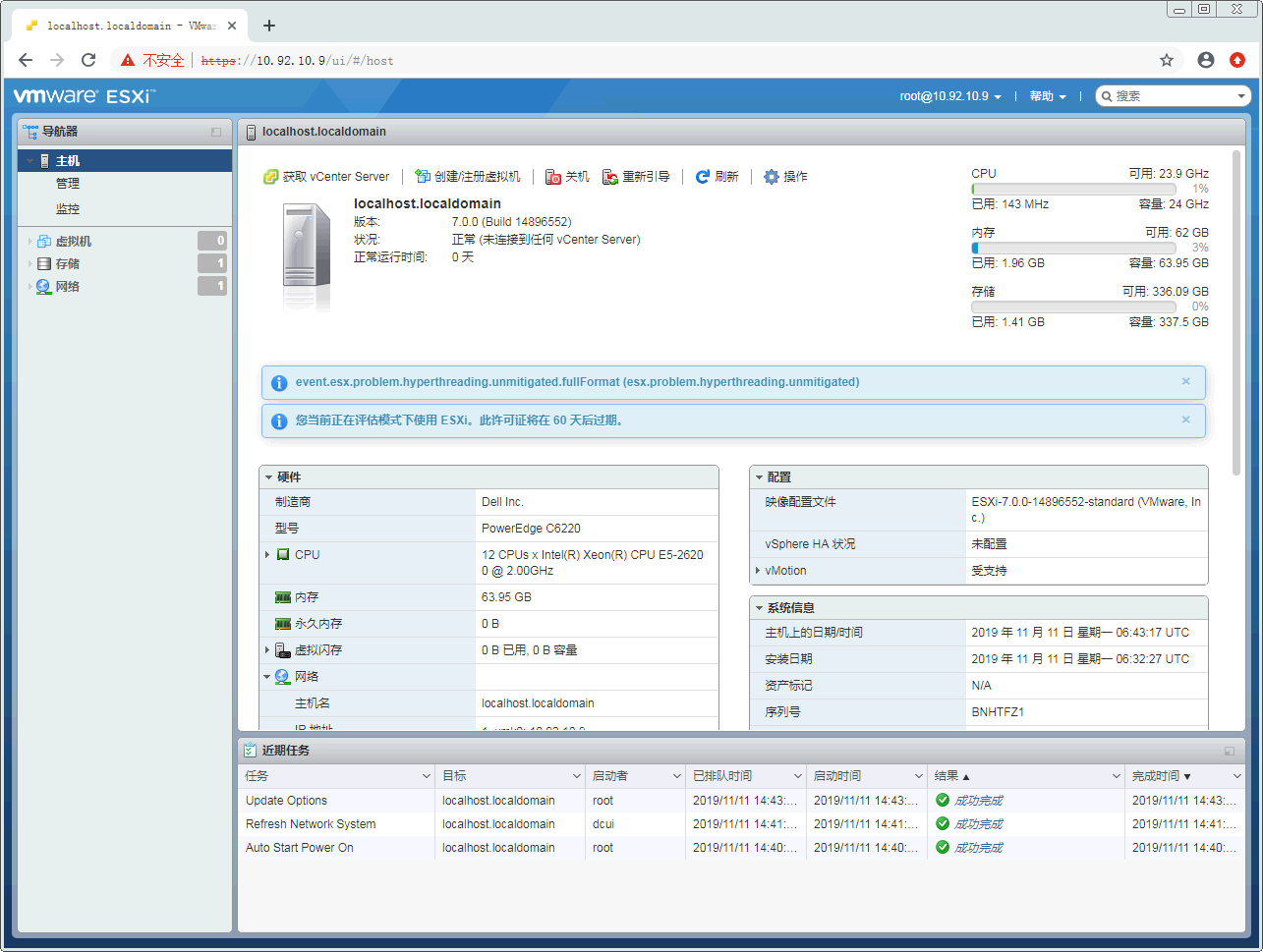The height and width of the screenshot is (952, 1263).
Task: Click the host icon beside 主机
Action: 44,161
